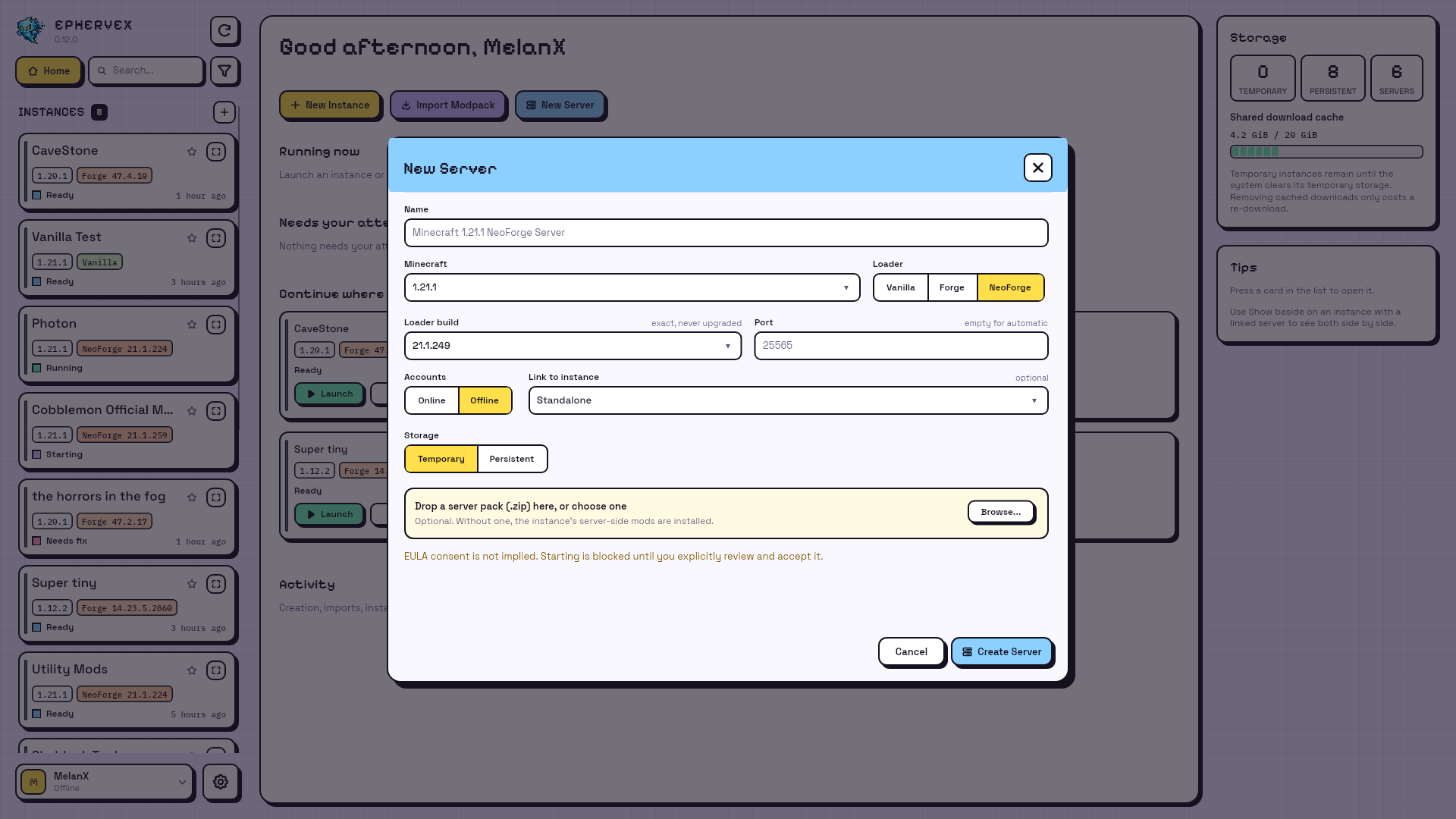1456x819 pixels.
Task: Select NeoForge loader option
Action: [x=1010, y=287]
